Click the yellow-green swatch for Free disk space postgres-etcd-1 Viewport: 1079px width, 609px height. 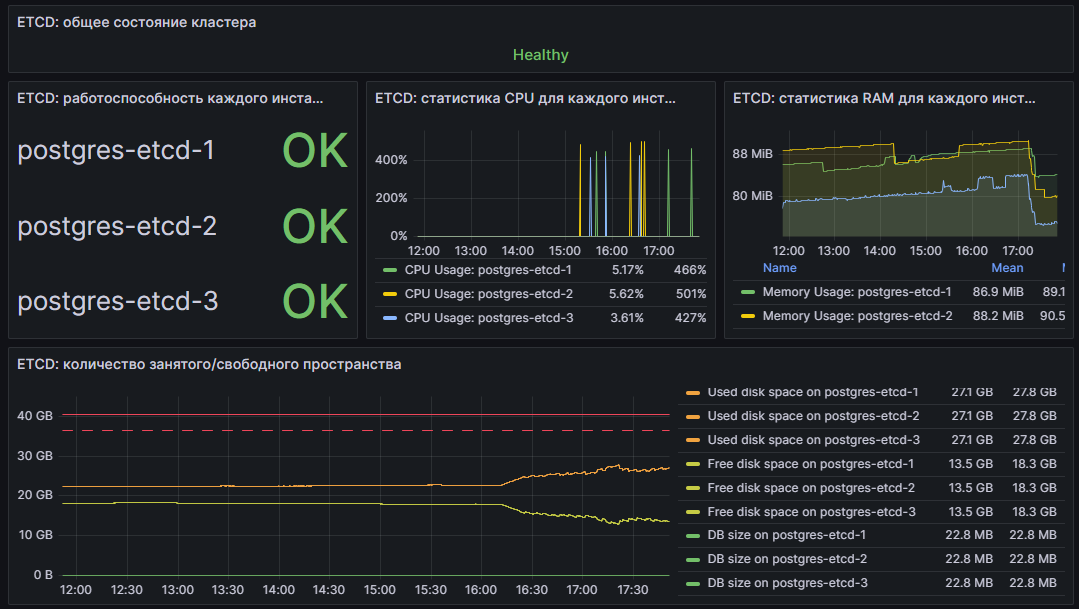coord(692,464)
